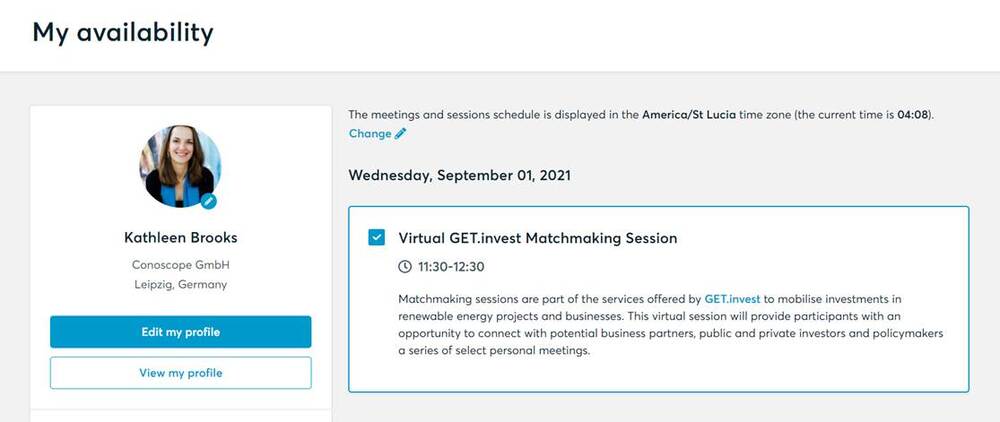Click the matchmaking session description paragraph
This screenshot has width=1000, height=422.
(x=670, y=325)
